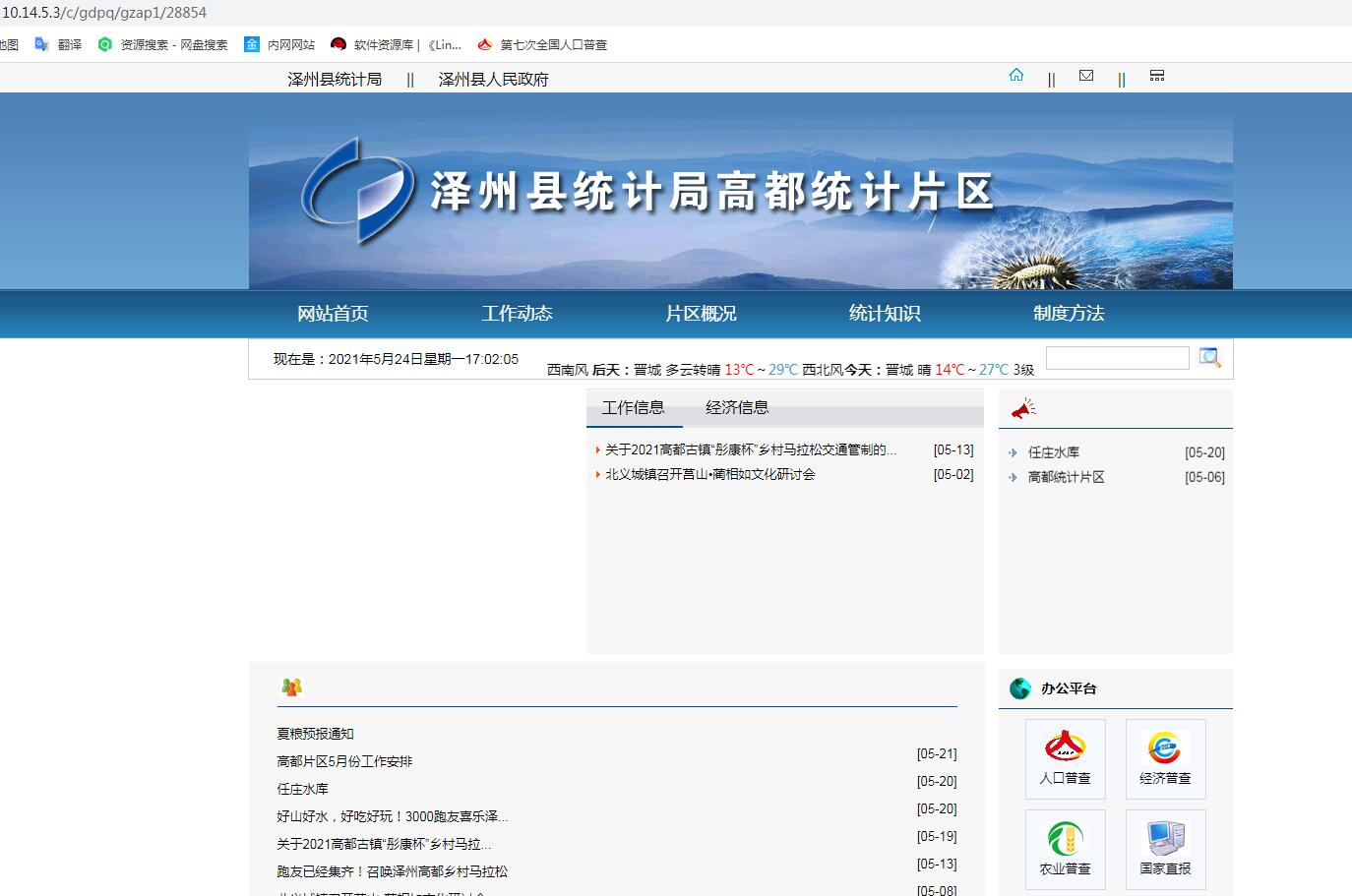The image size is (1352, 896).
Task: Click the [05-02] date label
Action: click(953, 474)
